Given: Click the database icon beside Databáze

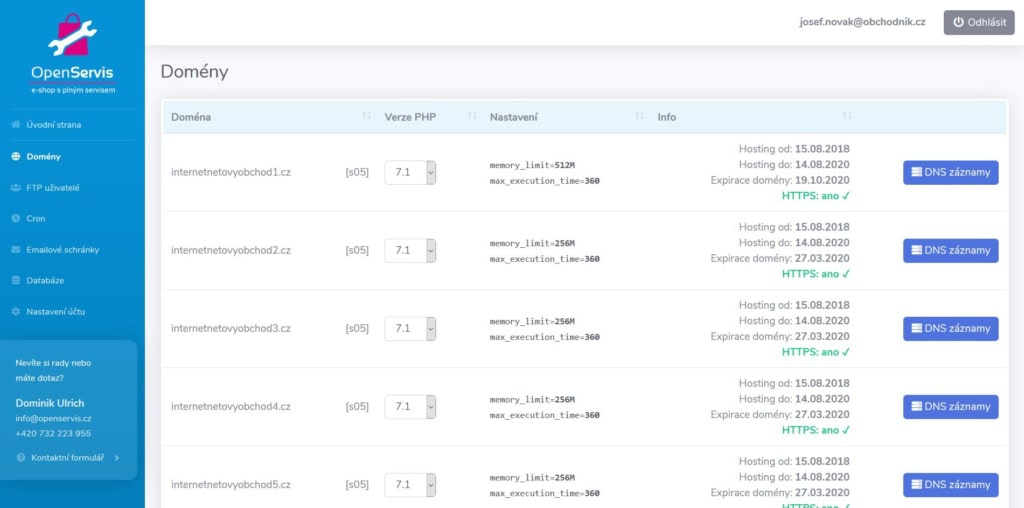Looking at the screenshot, I should click(x=15, y=280).
